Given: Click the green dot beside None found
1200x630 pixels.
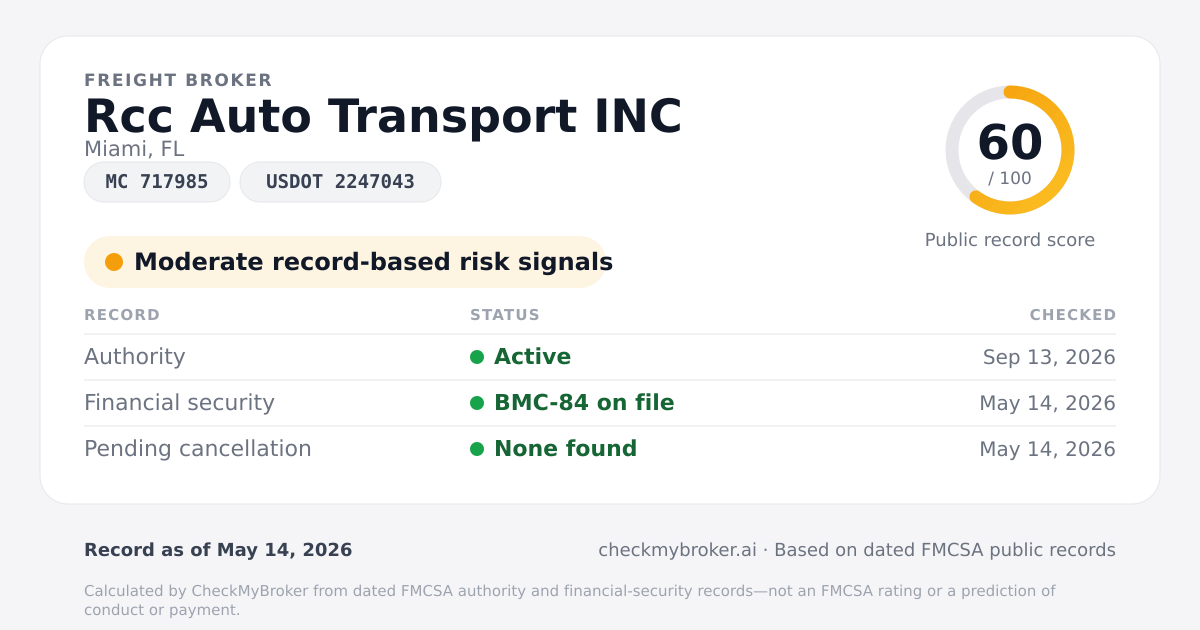Looking at the screenshot, I should tap(477, 449).
